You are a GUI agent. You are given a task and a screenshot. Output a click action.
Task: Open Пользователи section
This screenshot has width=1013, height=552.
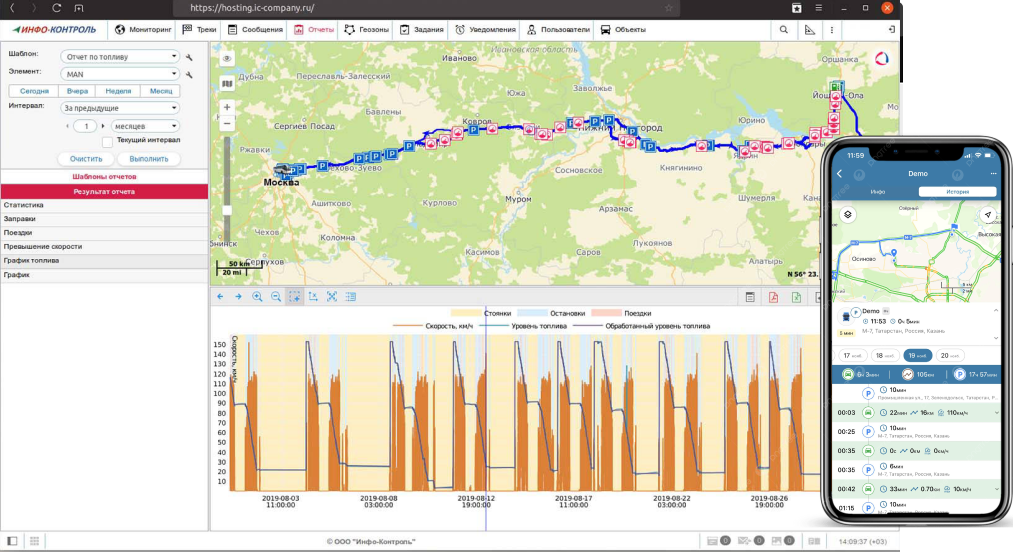tap(558, 30)
